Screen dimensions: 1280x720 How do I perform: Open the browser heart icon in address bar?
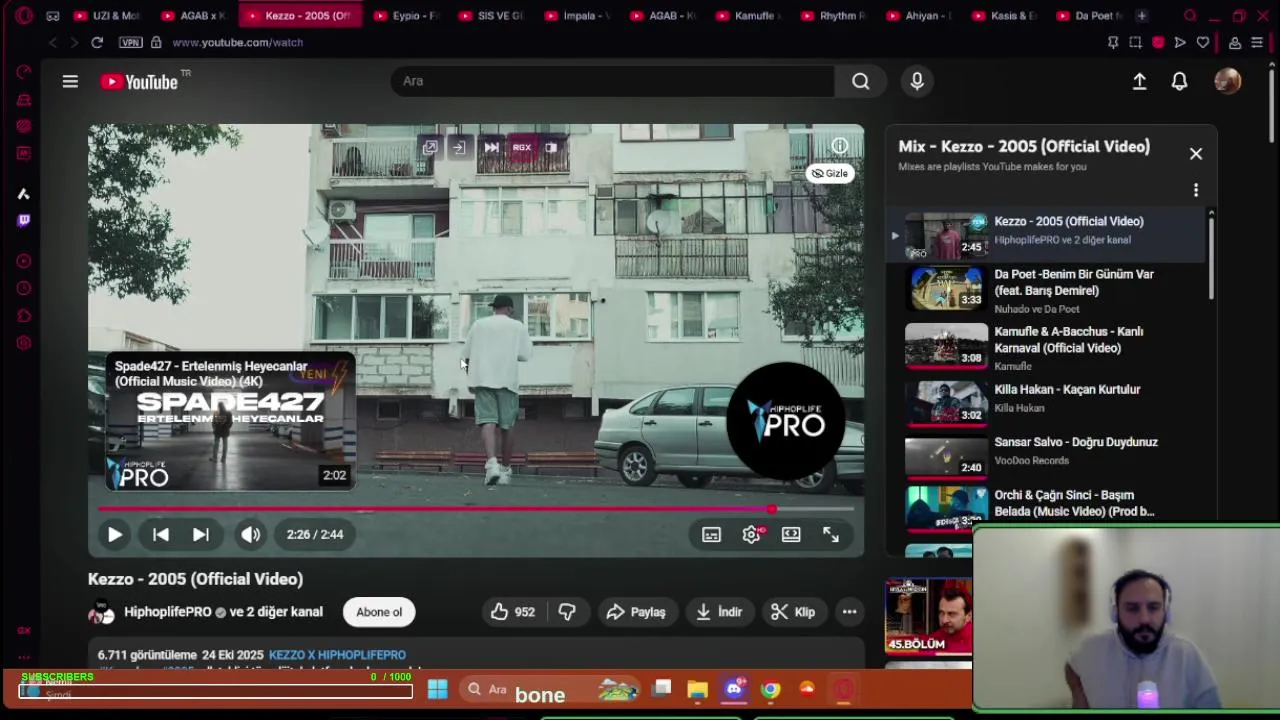pos(1203,43)
